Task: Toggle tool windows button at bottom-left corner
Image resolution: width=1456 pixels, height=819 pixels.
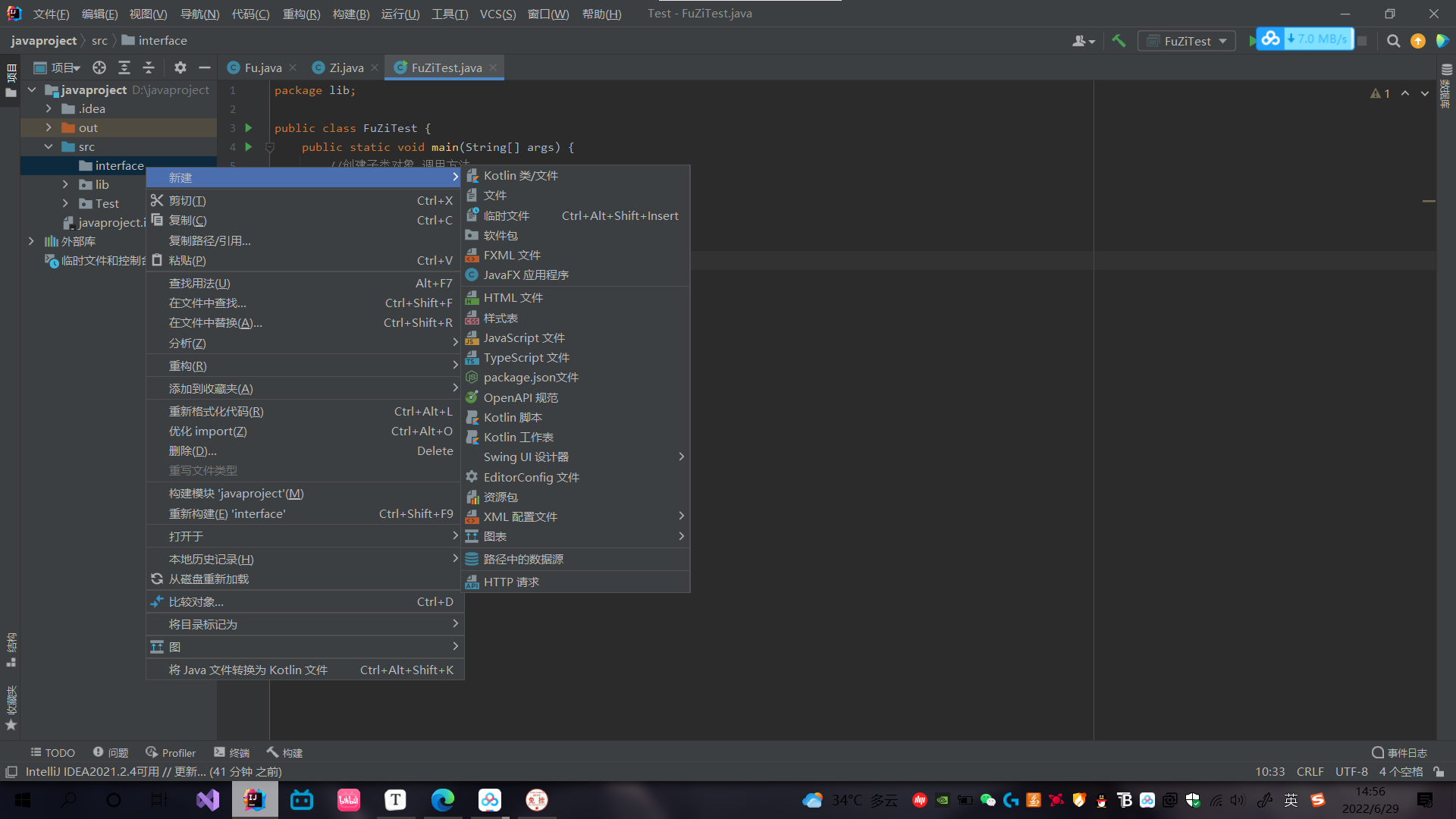Action: pyautogui.click(x=11, y=771)
